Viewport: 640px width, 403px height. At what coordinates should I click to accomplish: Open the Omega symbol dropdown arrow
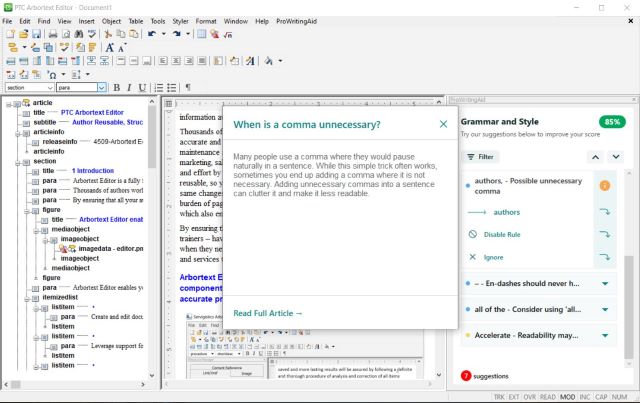click(63, 75)
